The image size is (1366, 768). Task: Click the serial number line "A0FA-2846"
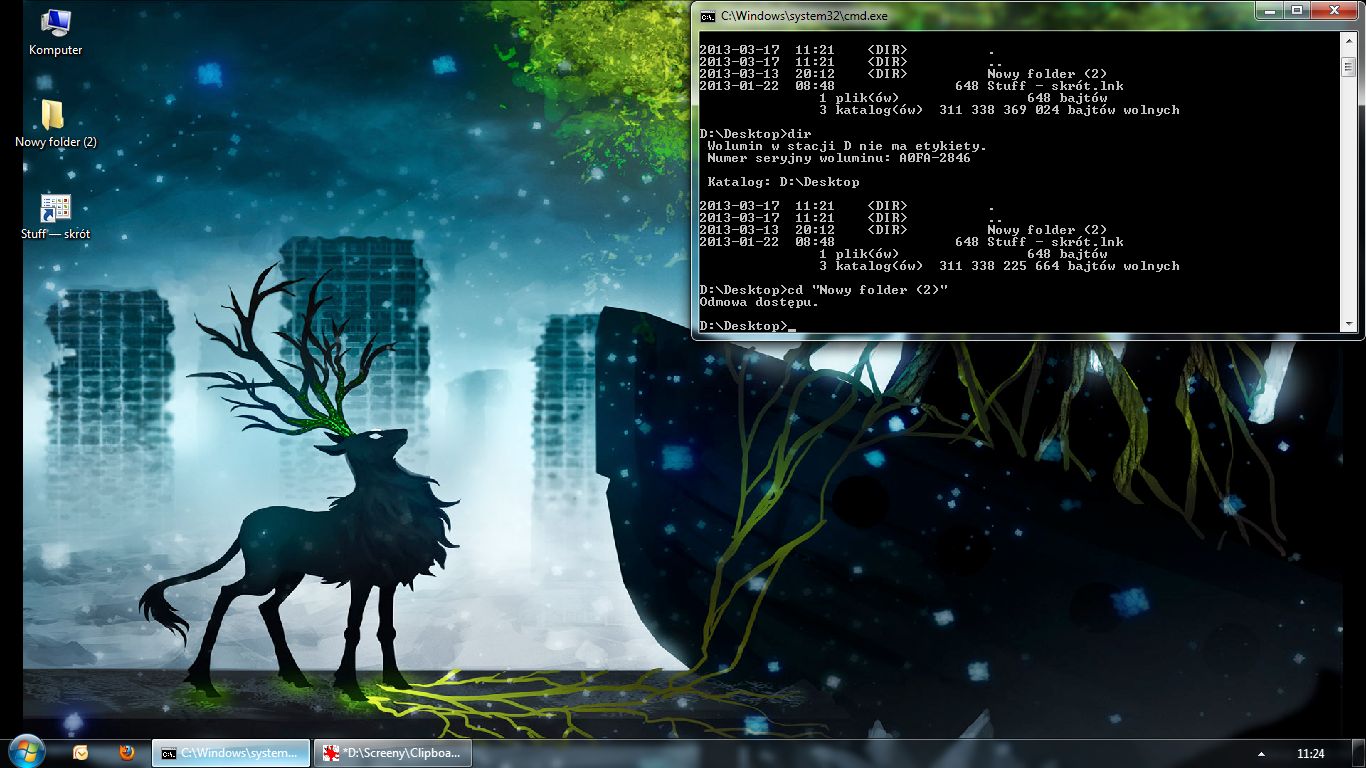[x=838, y=158]
